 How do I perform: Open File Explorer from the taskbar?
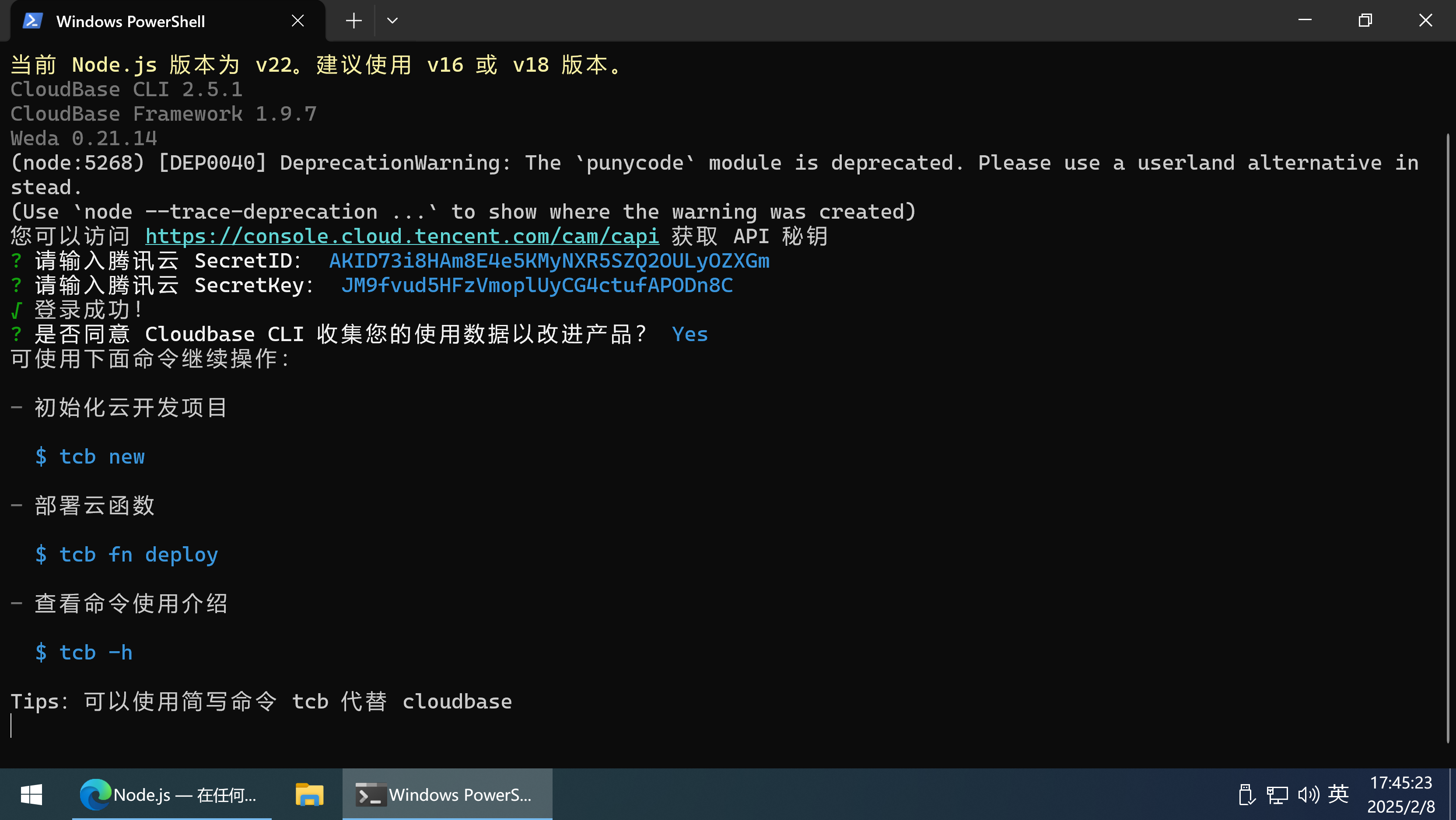click(309, 795)
